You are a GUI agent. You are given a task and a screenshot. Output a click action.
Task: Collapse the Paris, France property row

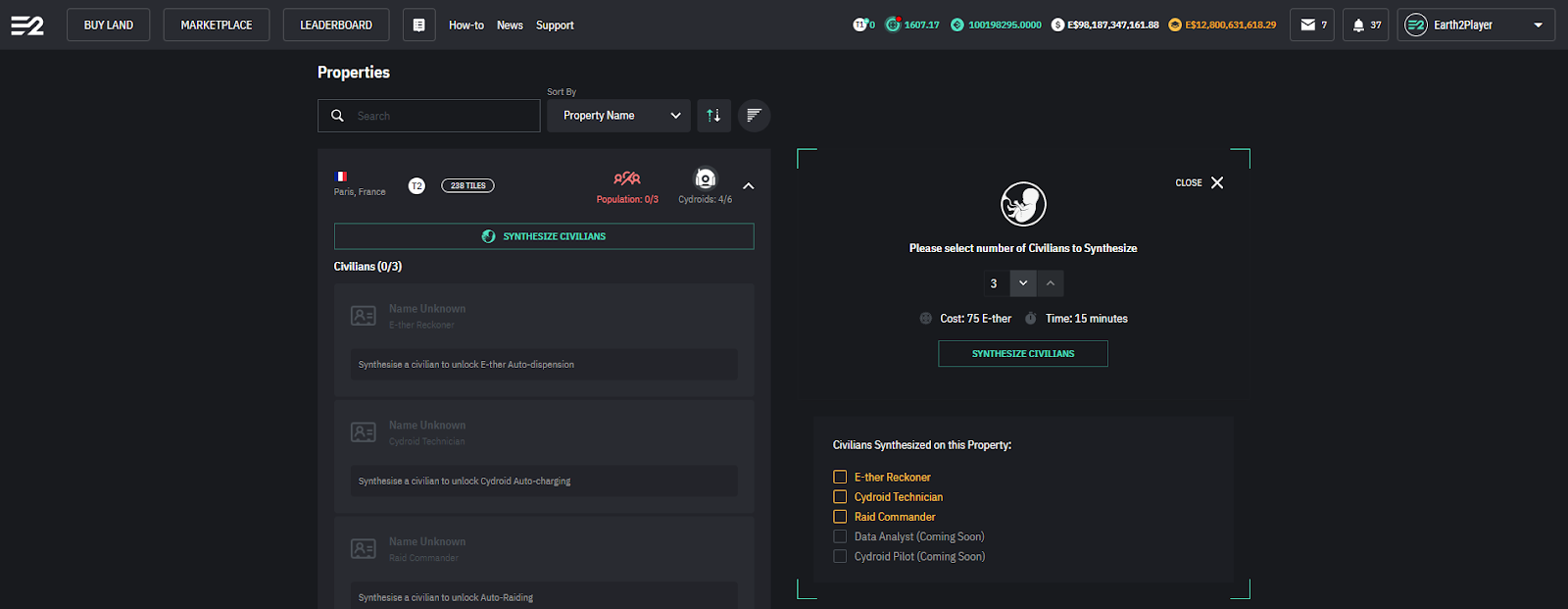749,186
